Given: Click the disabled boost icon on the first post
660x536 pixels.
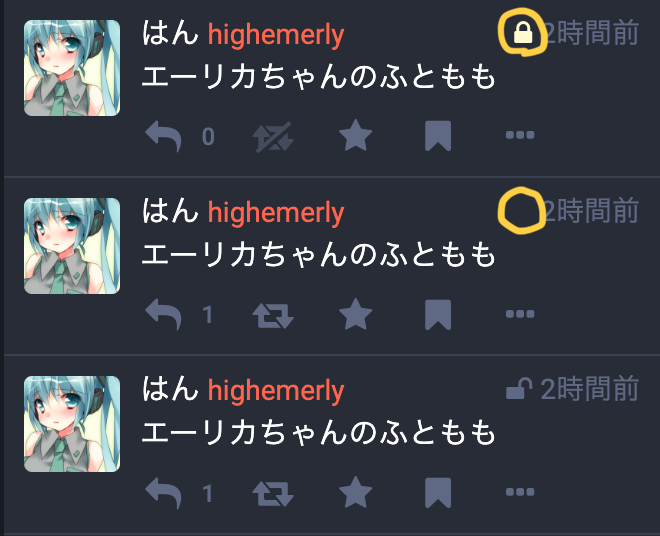Looking at the screenshot, I should [x=273, y=137].
